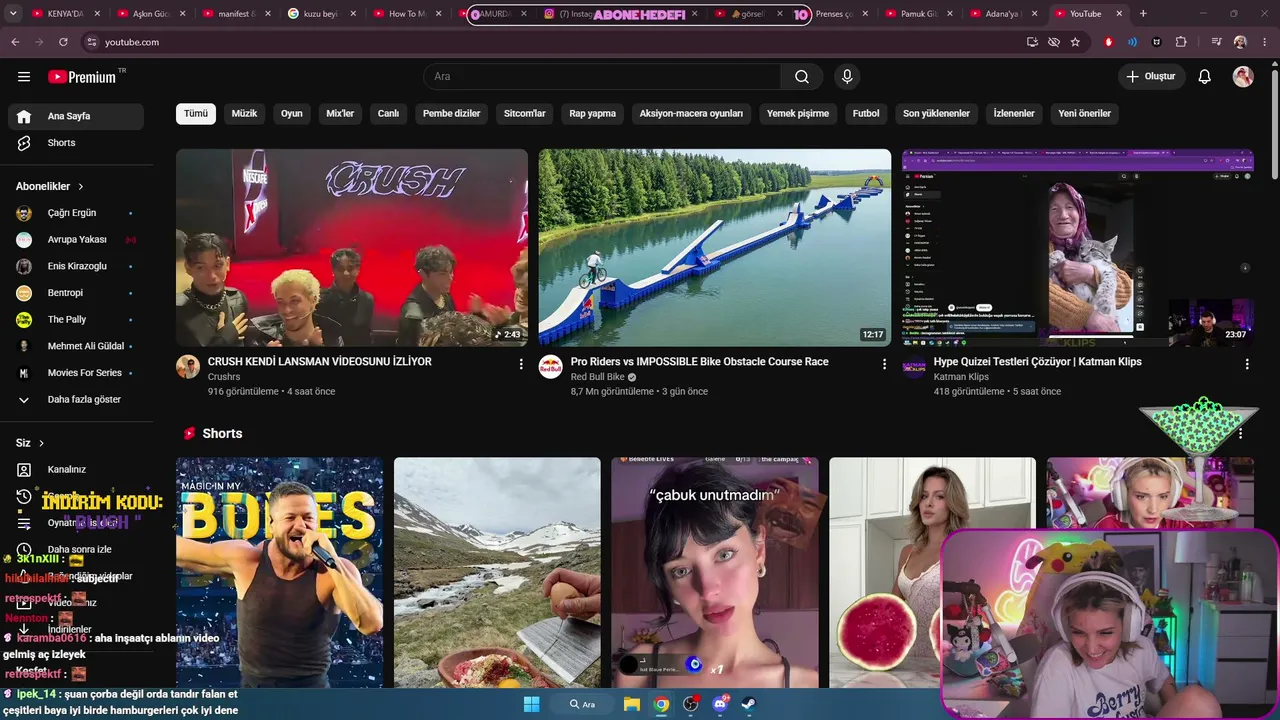Image resolution: width=1280 pixels, height=720 pixels.
Task: Open the Windows taskbar Ara search
Action: click(582, 704)
